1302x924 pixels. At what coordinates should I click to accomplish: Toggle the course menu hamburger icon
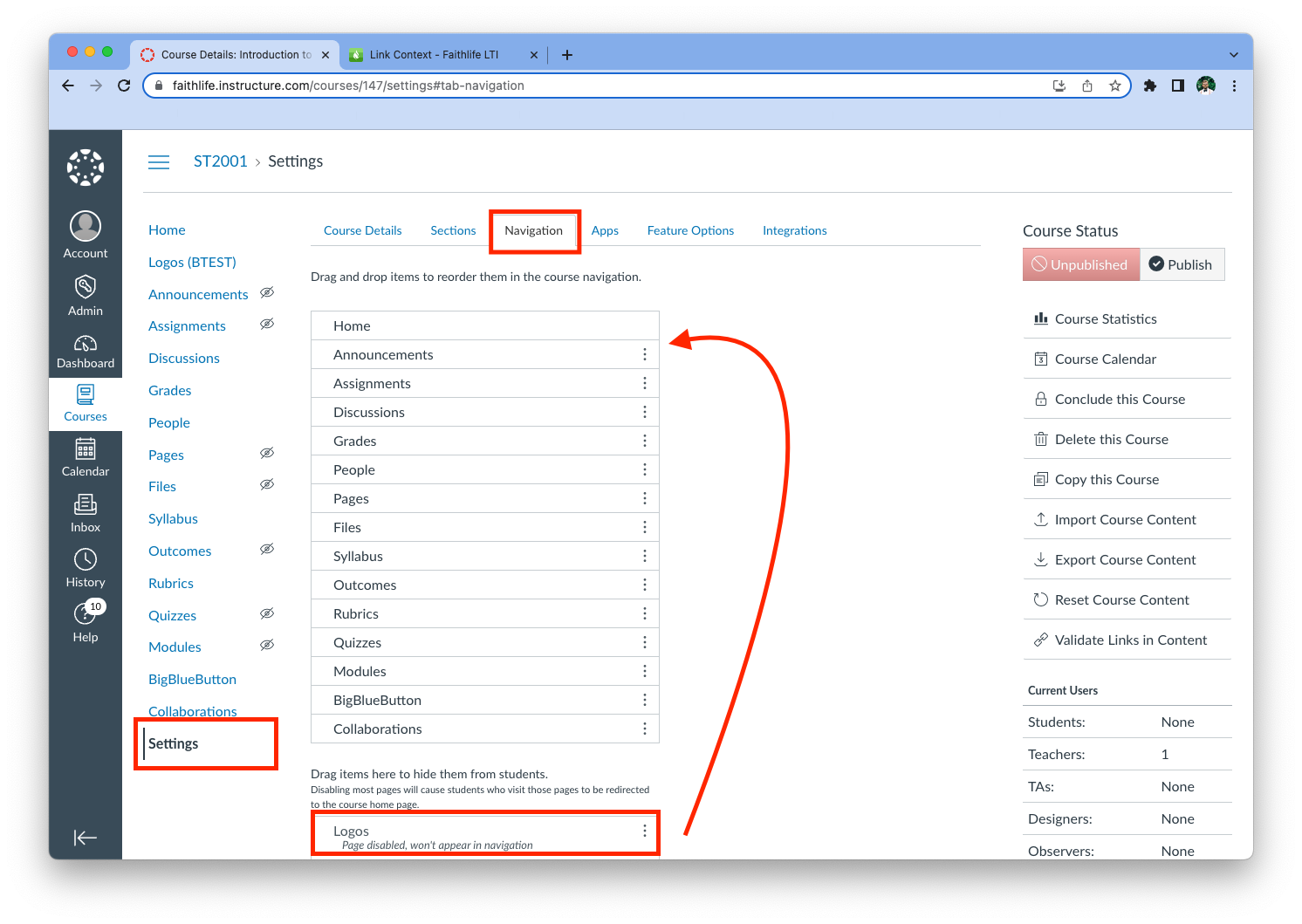click(x=159, y=162)
